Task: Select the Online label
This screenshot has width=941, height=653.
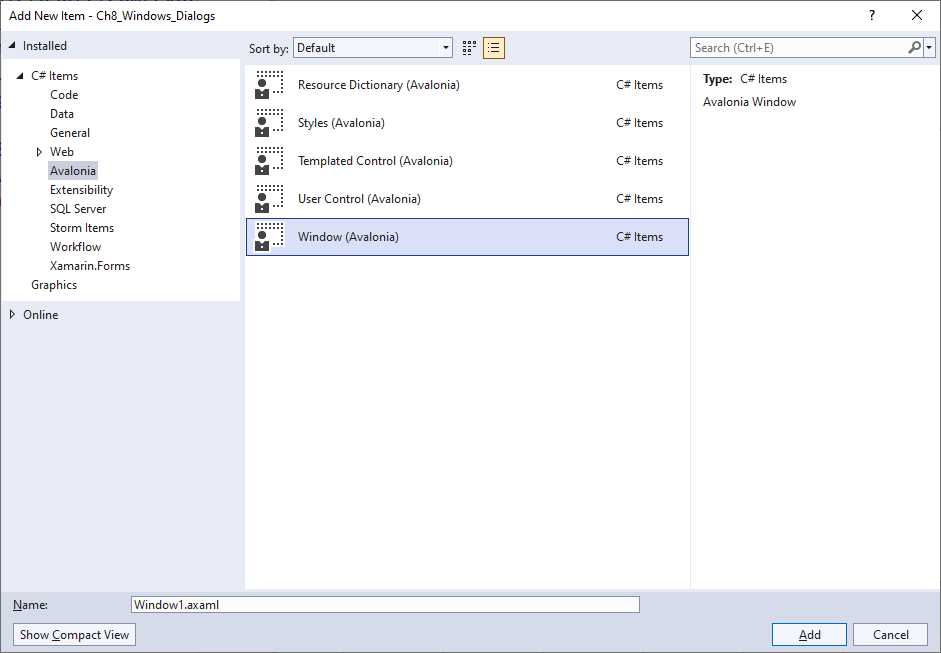Action: tap(41, 314)
